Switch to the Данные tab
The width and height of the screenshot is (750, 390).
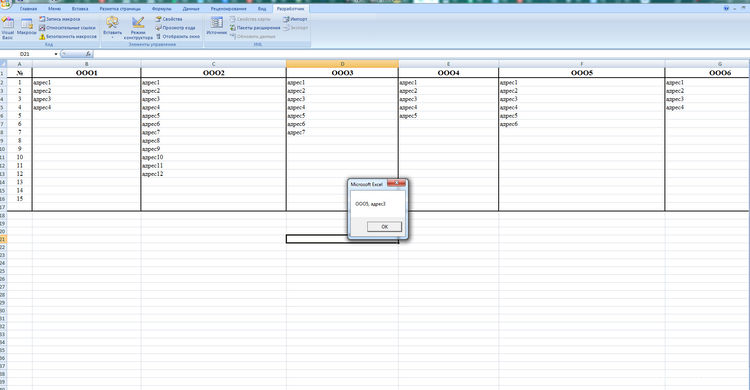(191, 9)
